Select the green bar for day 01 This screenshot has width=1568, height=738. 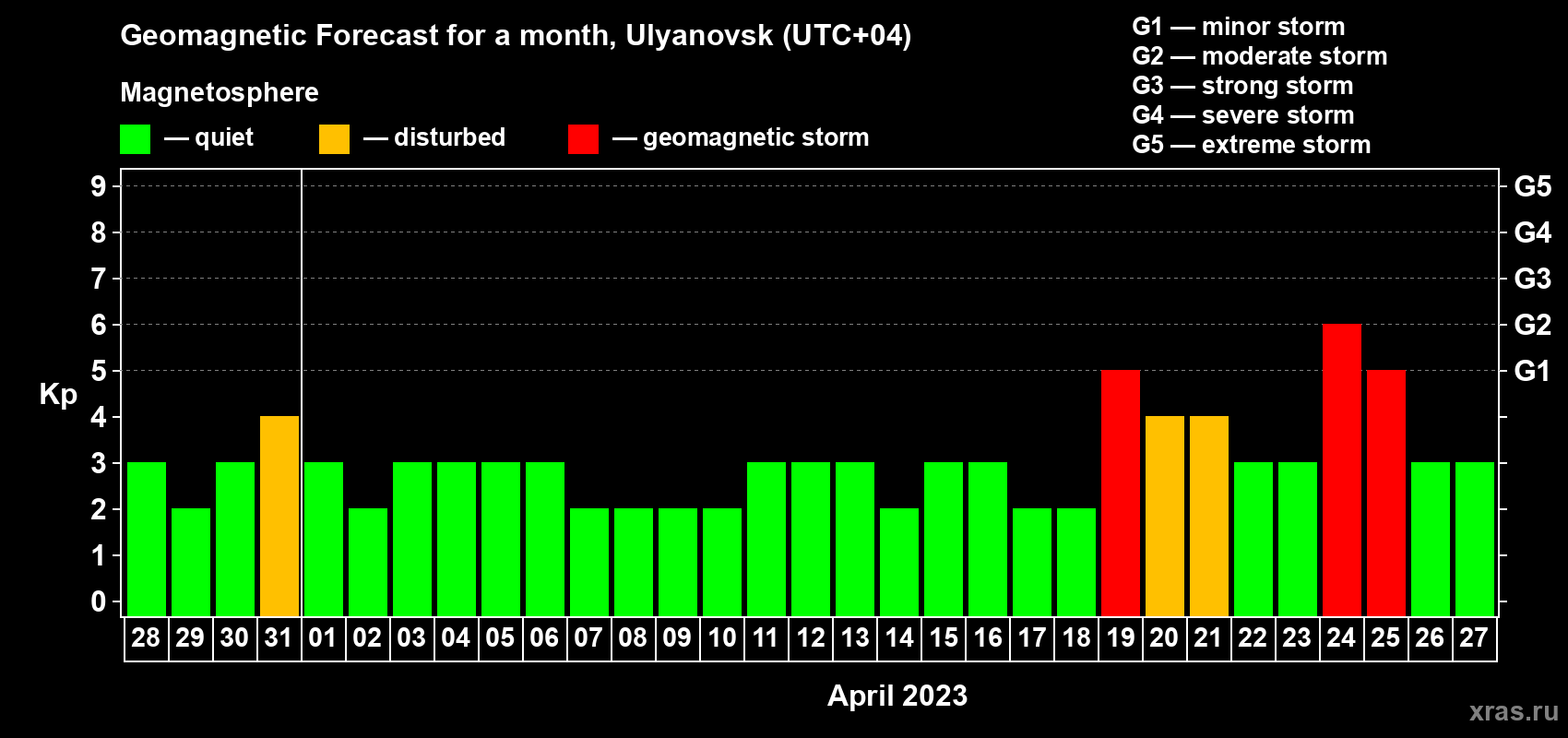point(324,539)
